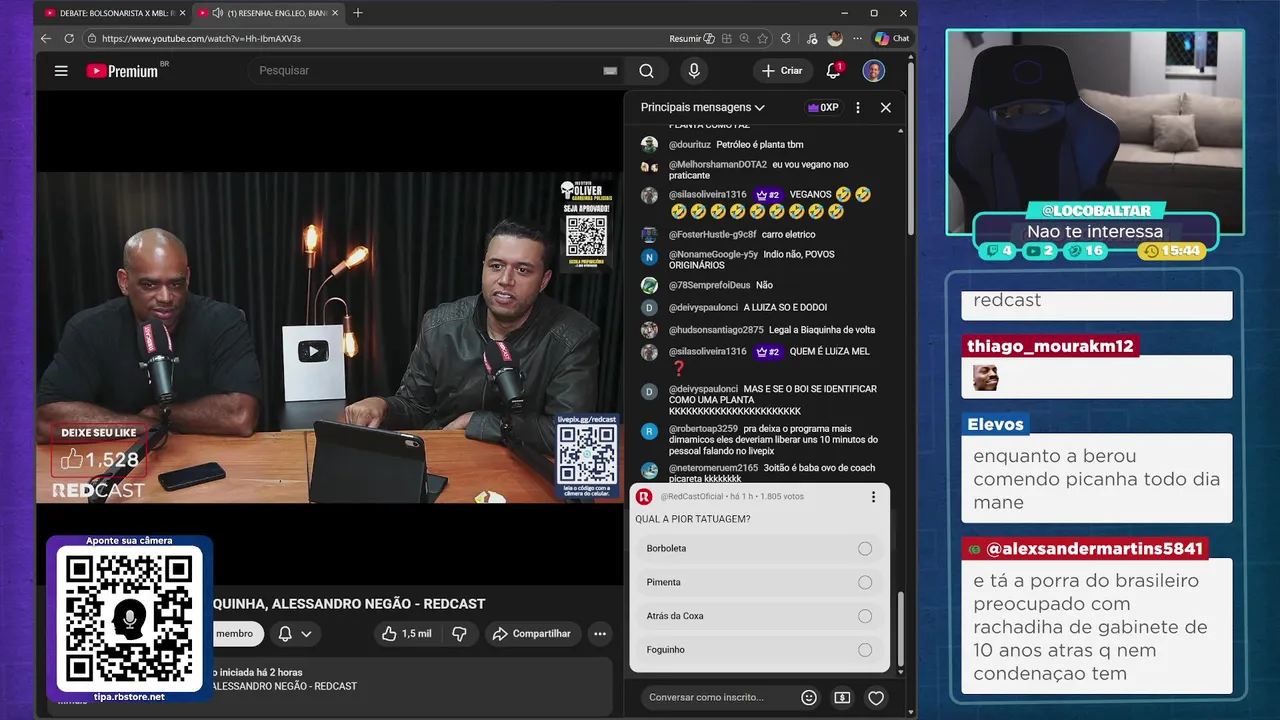Open browser extensions puzzle icon
Image resolution: width=1280 pixels, height=720 pixels.
click(786, 38)
